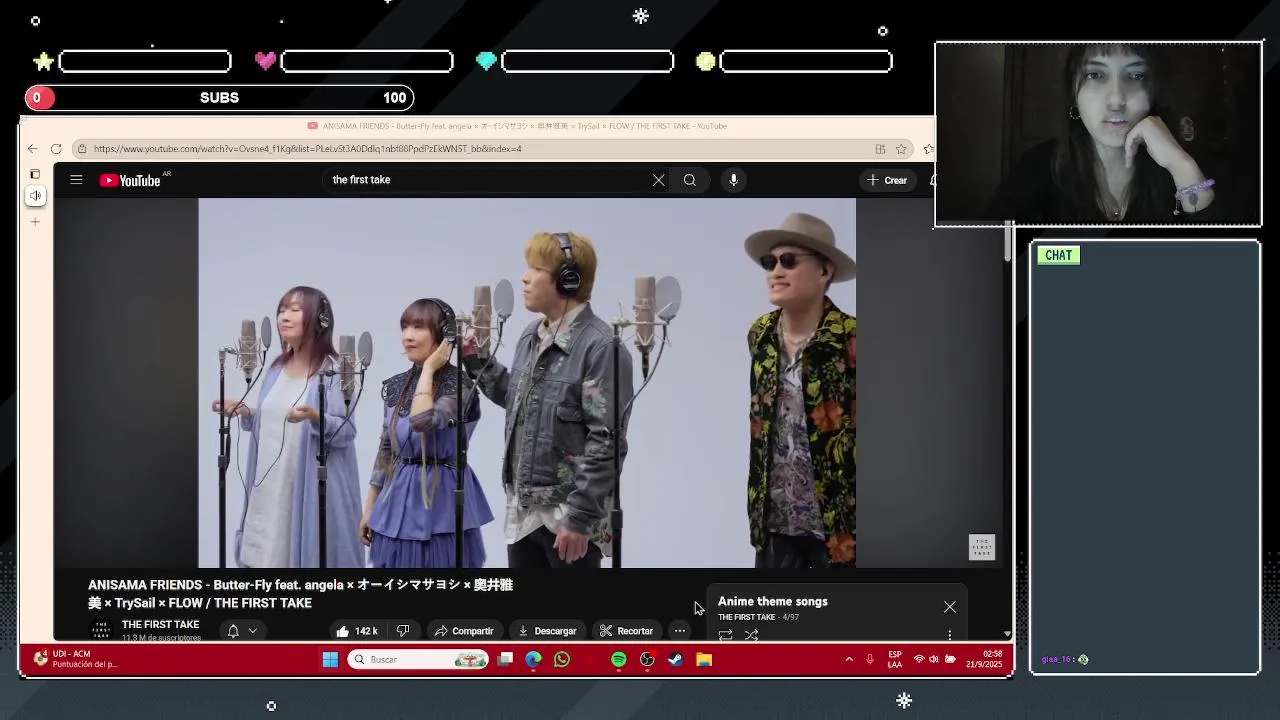Screen dimensions: 1280x720
Task: Show hidden tray icons chevron
Action: coord(849,660)
